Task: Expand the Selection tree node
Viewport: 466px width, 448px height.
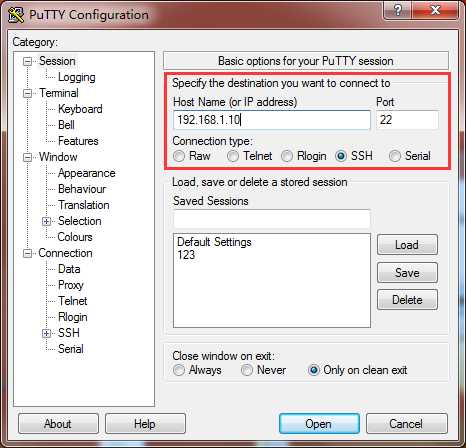Action: tap(47, 221)
